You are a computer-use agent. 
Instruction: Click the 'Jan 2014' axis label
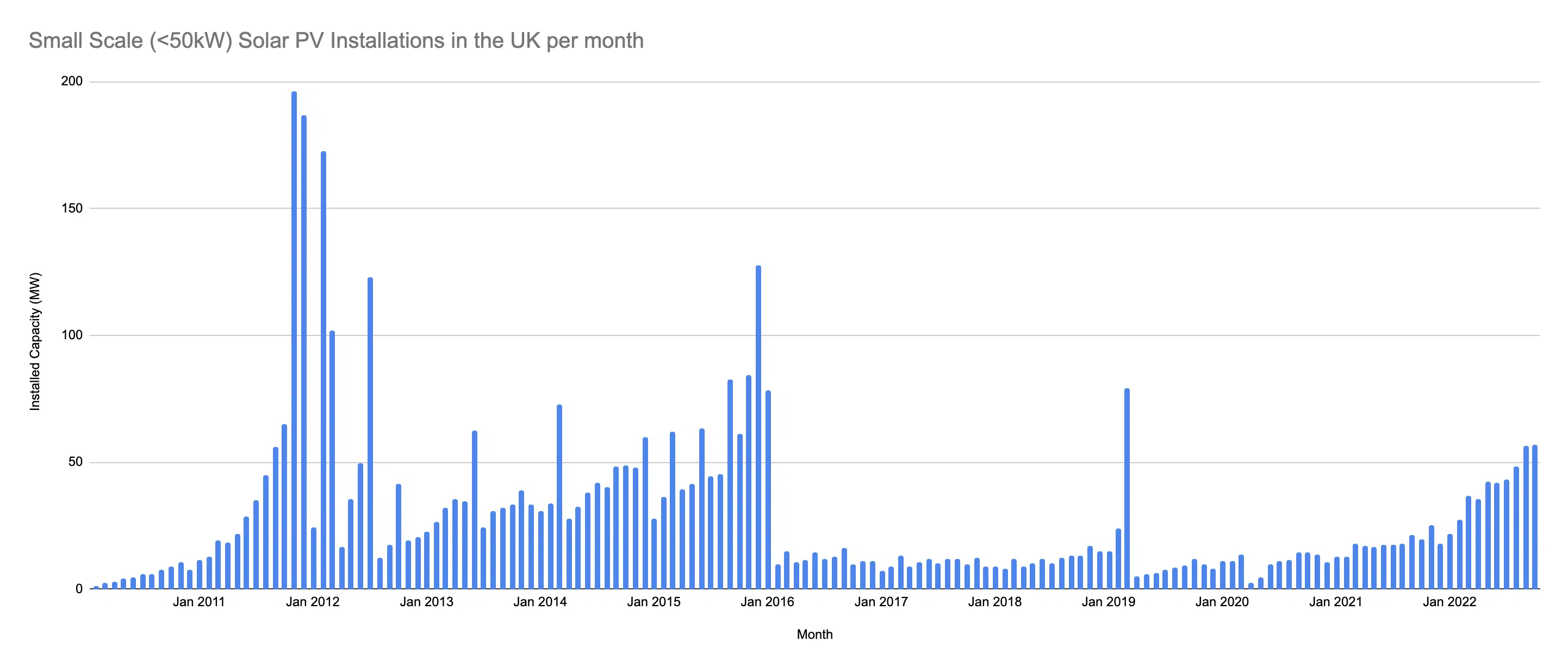point(540,602)
